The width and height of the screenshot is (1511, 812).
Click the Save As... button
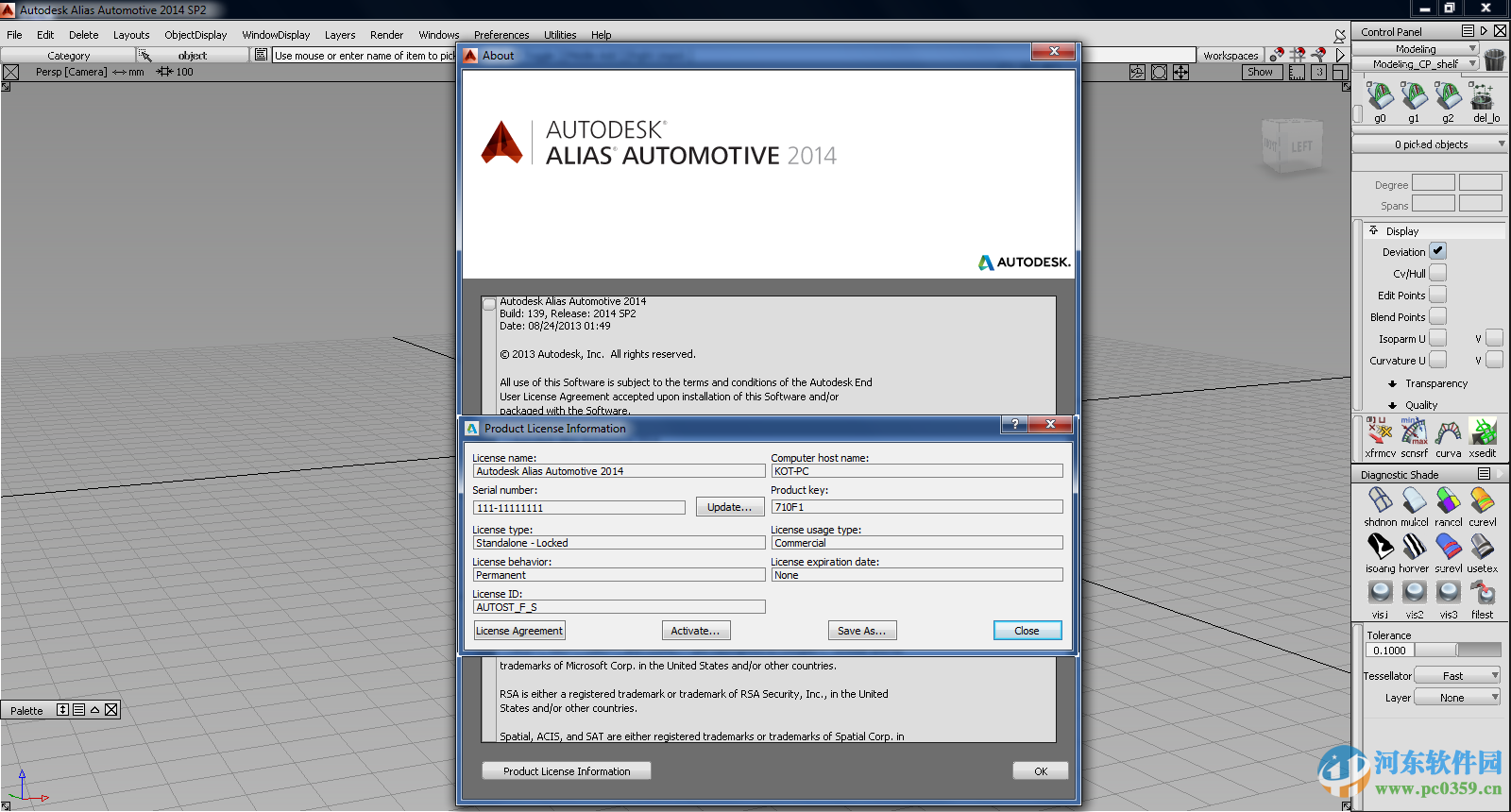pyautogui.click(x=861, y=631)
